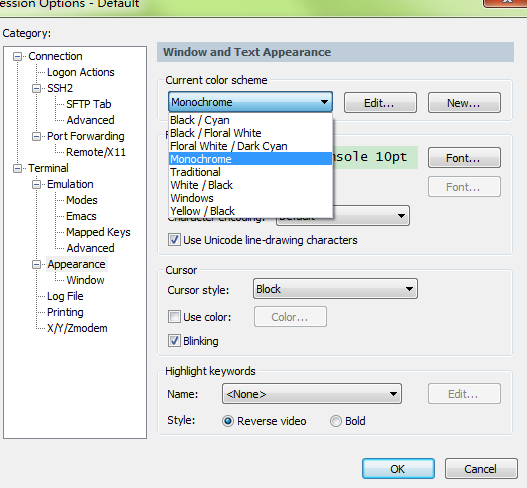The height and width of the screenshot is (488, 527).
Task: Click the disabled second Font... button
Action: [464, 187]
